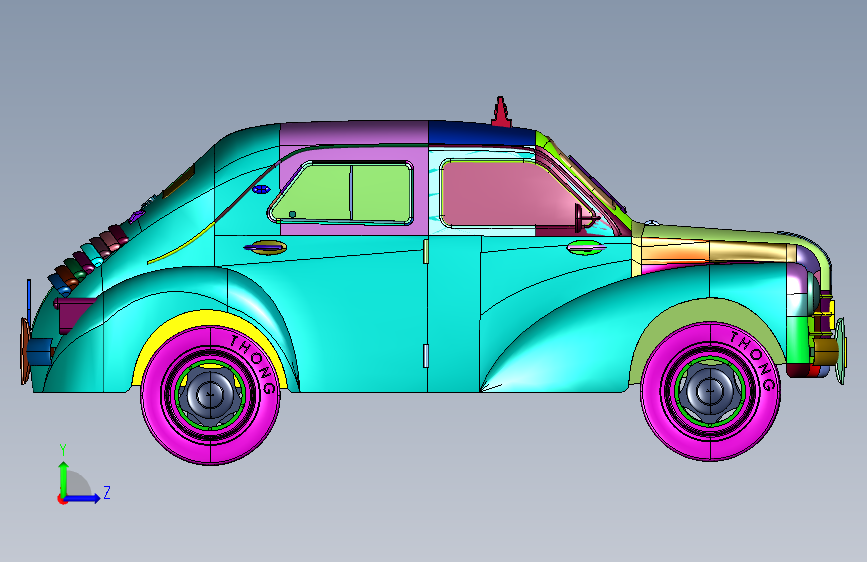
Task: Click the red origin ball of triad
Action: [x=62, y=499]
